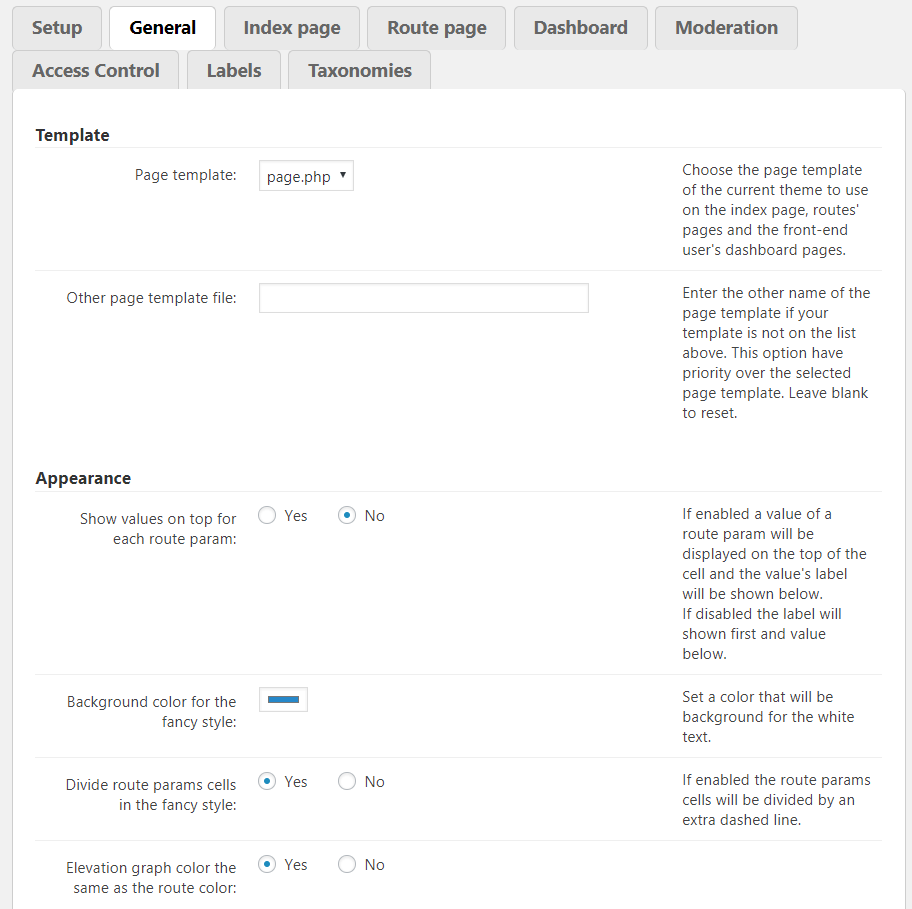
Task: Set Elevation graph color option to No
Action: (x=347, y=865)
